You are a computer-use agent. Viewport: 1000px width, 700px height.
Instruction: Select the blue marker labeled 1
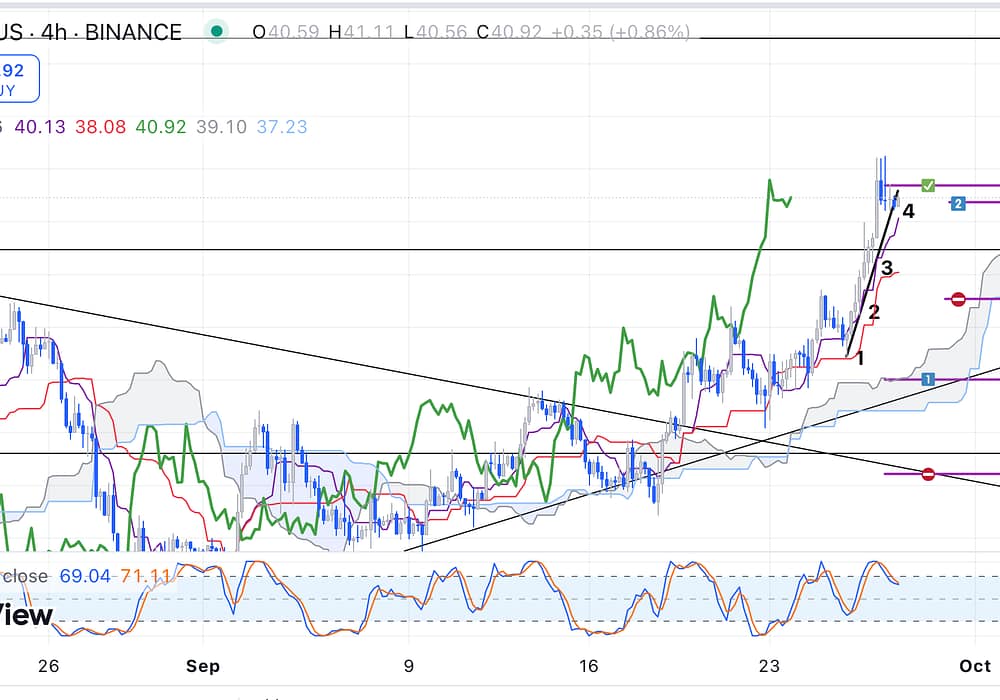(928, 379)
